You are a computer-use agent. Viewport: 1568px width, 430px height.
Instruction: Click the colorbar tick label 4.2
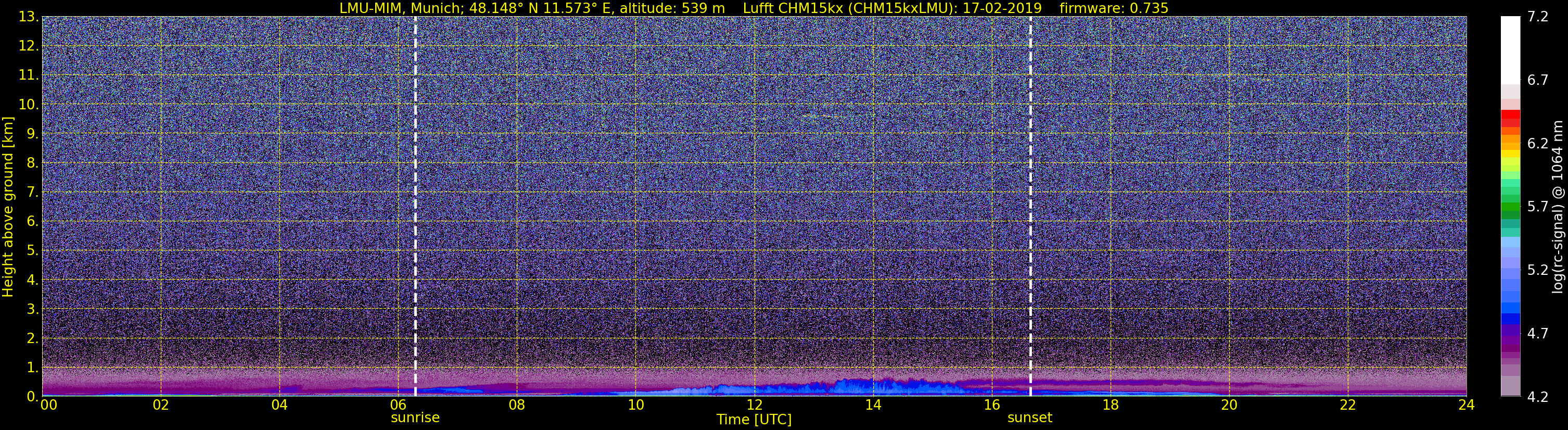(x=1538, y=397)
